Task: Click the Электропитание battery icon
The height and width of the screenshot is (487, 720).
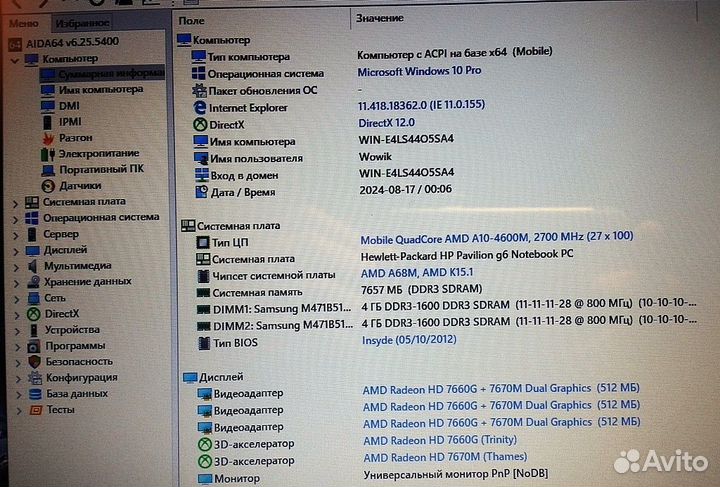Action: (x=47, y=154)
